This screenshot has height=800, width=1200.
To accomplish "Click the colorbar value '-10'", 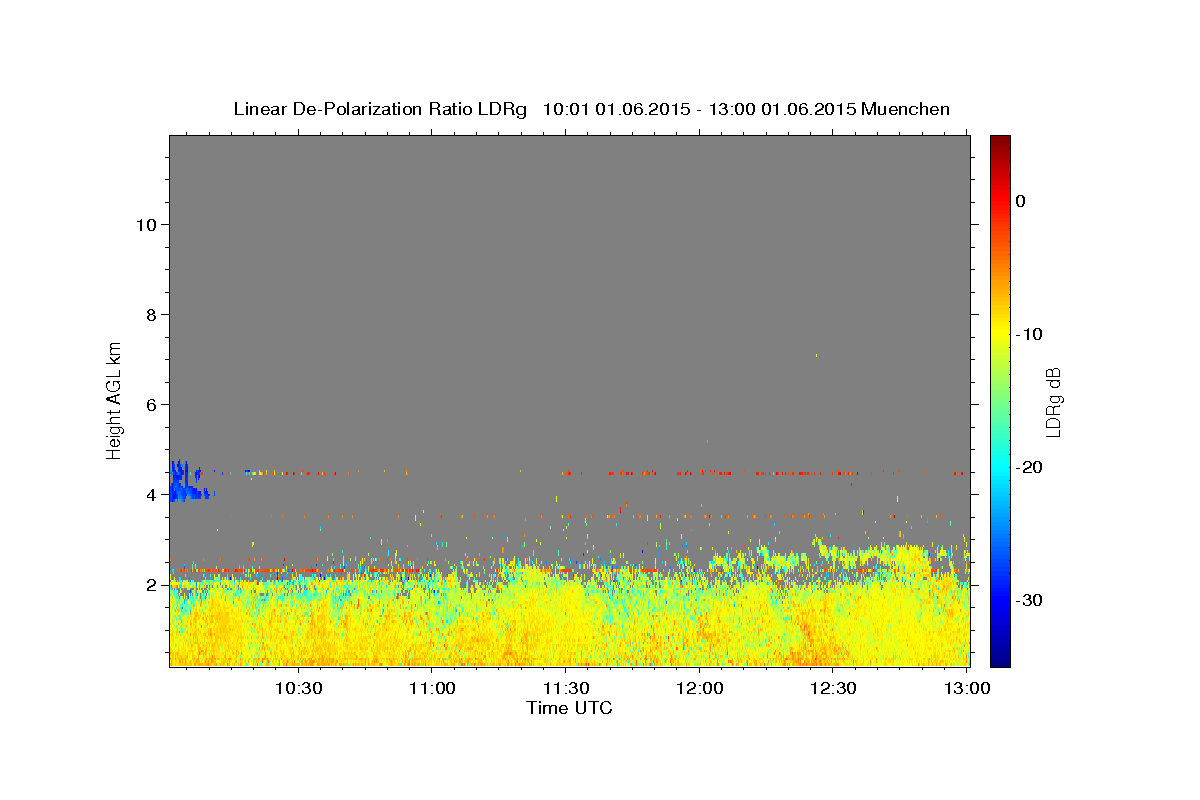I will click(1029, 334).
